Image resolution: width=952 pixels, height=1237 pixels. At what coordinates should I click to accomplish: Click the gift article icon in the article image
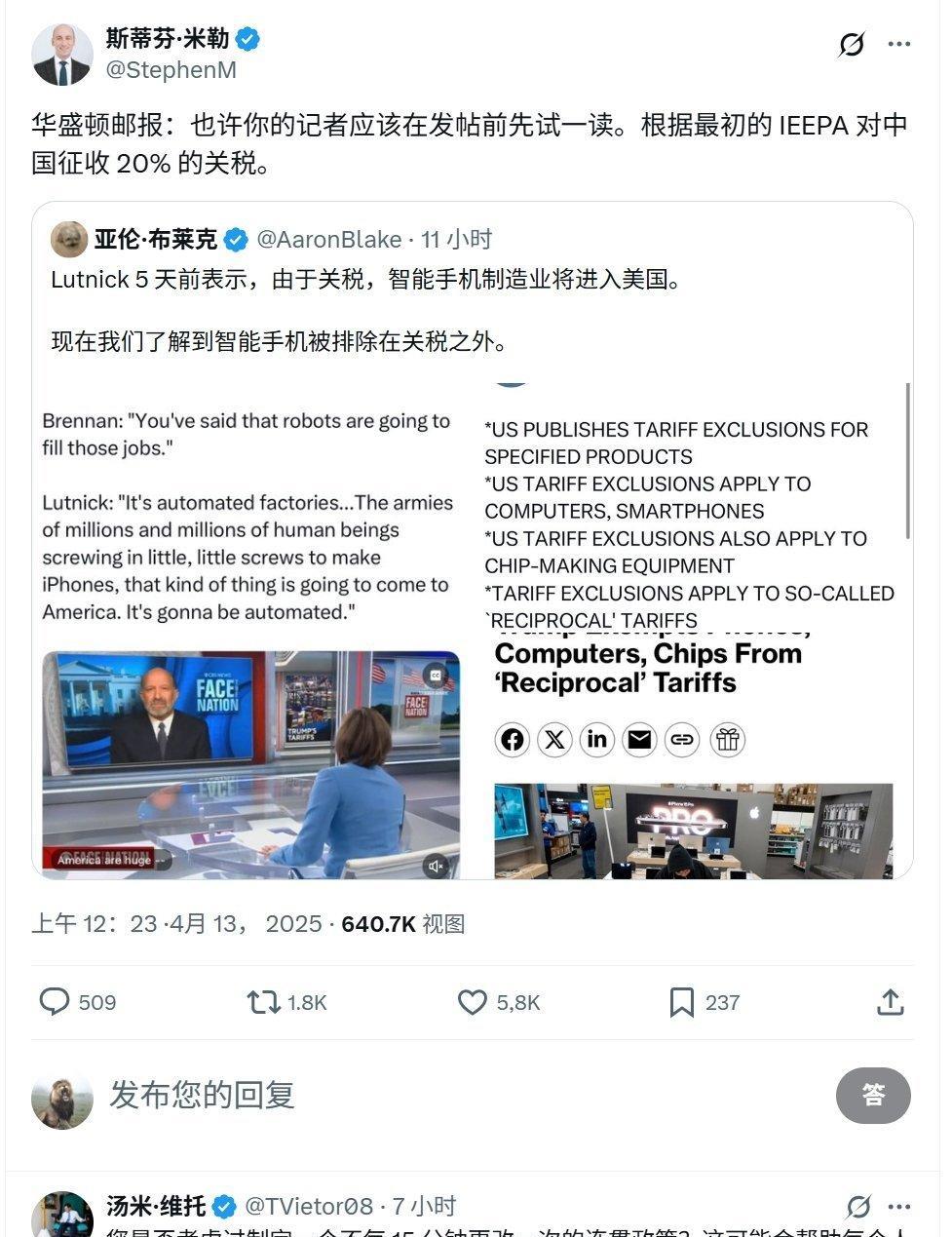point(727,740)
